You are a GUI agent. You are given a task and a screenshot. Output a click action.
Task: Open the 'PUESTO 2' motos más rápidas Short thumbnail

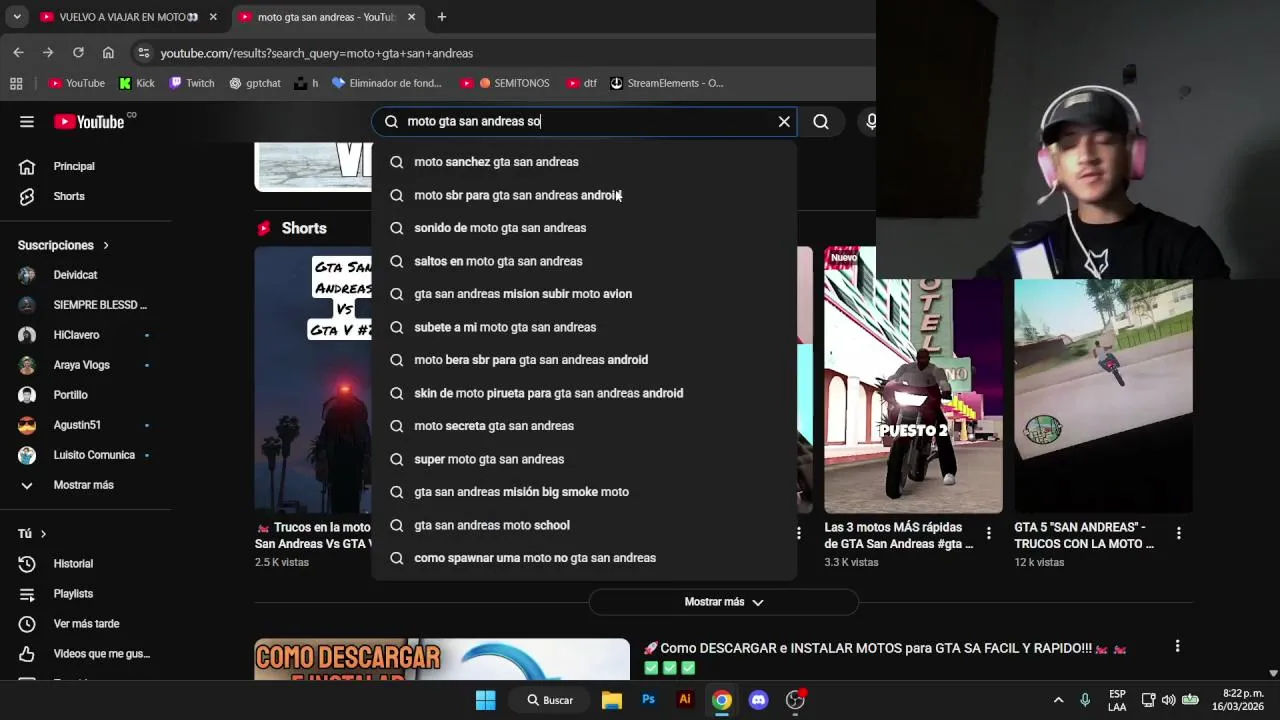913,380
